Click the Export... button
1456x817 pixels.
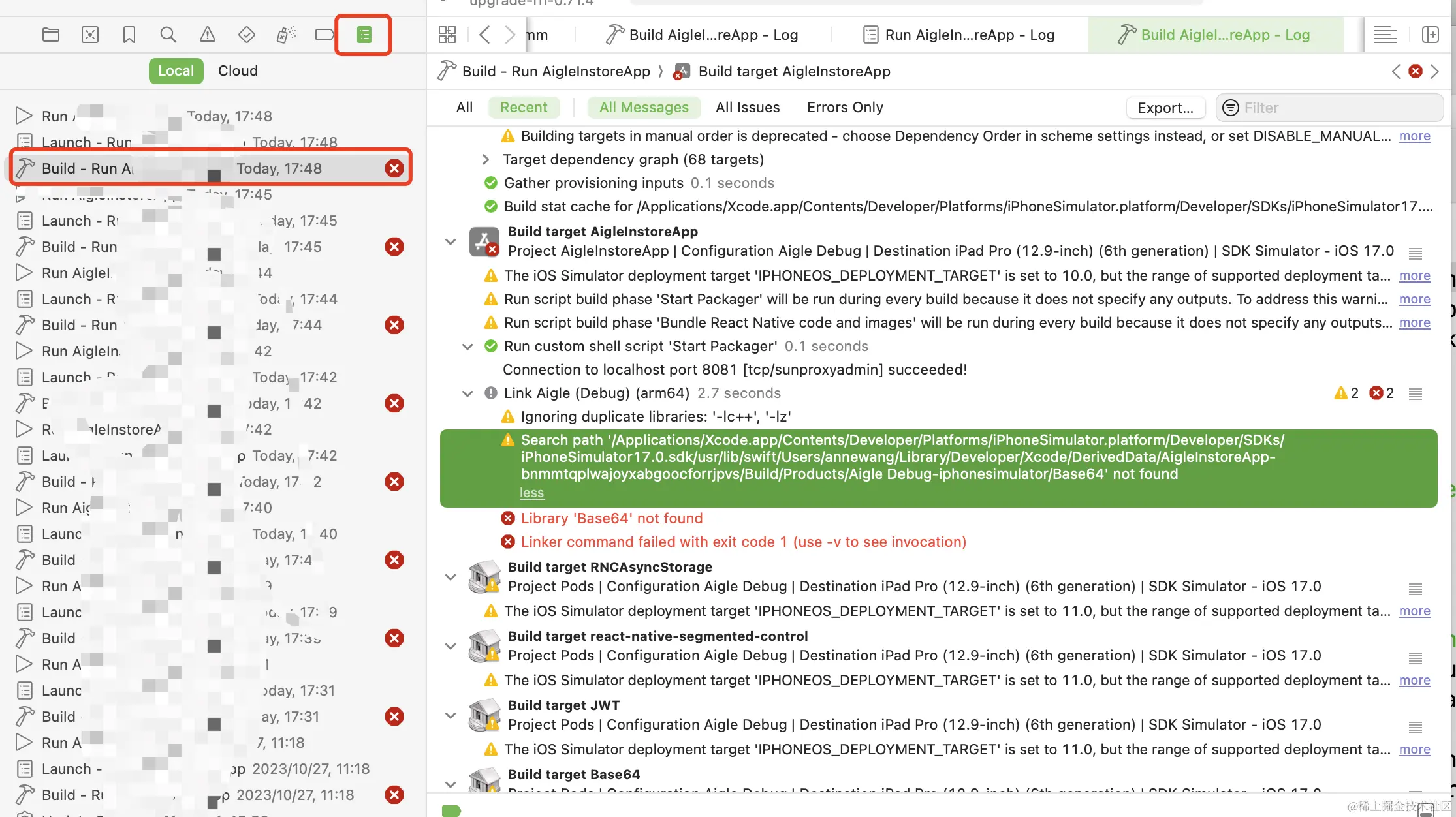[1165, 108]
